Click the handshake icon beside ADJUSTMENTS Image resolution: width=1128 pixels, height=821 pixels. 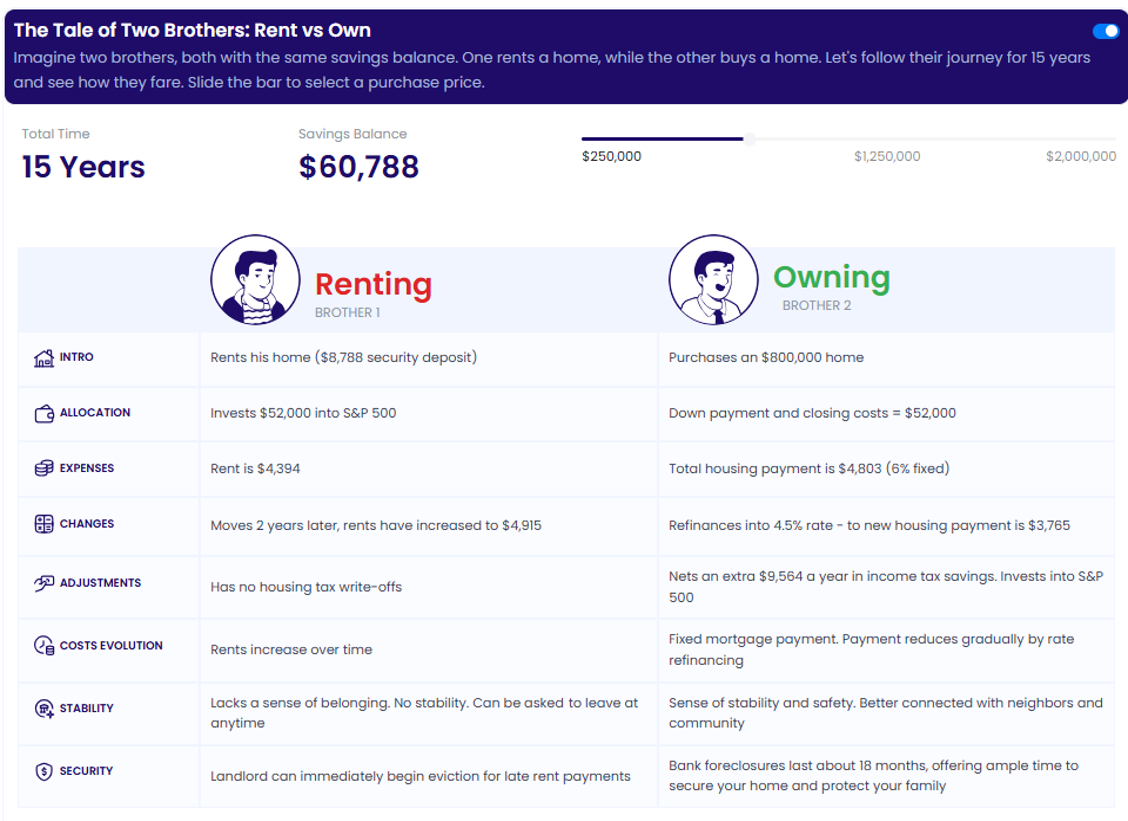43,583
